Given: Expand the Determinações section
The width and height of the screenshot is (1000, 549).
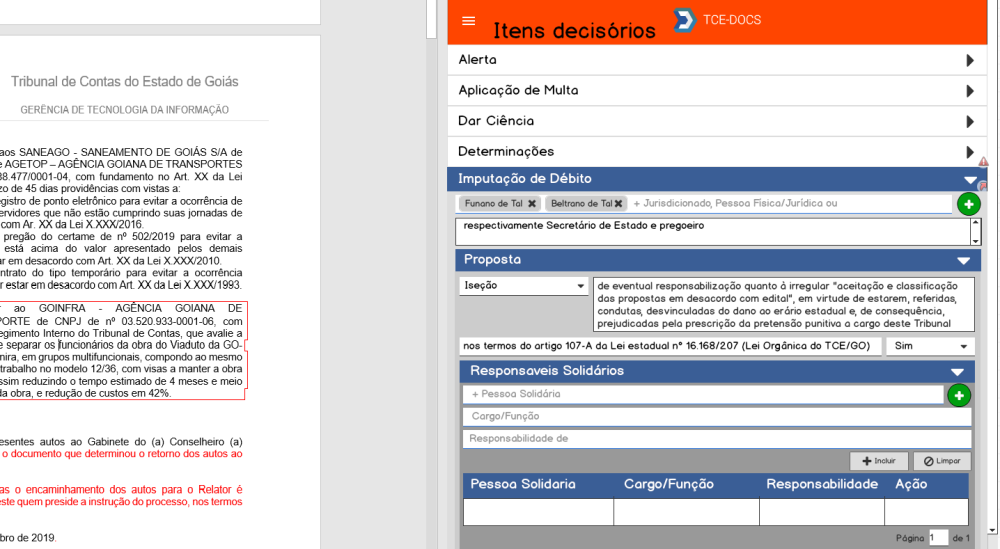Looking at the screenshot, I should pos(969,152).
